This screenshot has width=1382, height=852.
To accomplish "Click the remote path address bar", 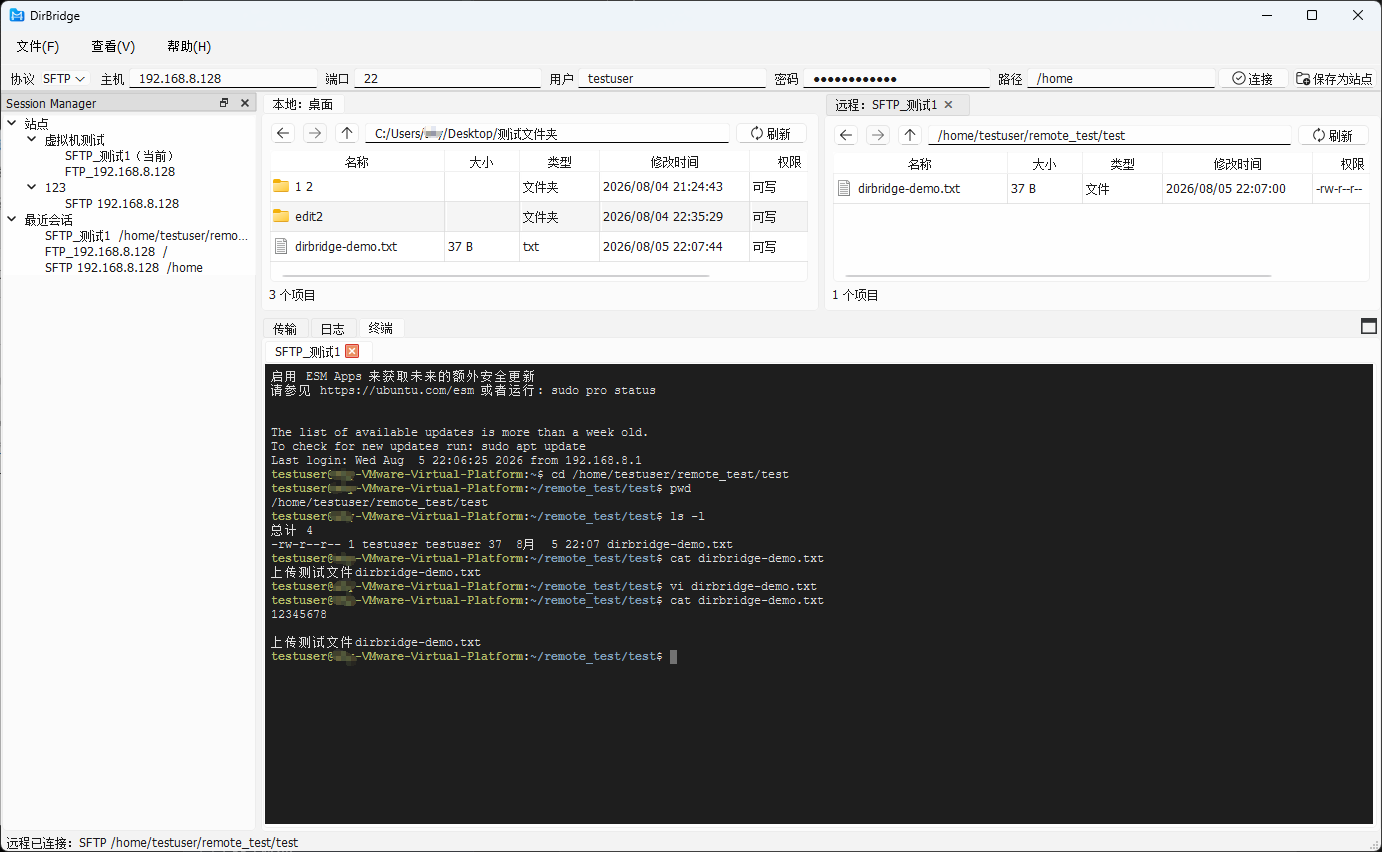I will 1110,135.
